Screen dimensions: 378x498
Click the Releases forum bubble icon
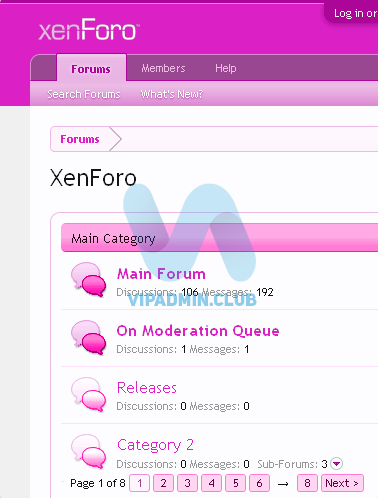[88, 394]
